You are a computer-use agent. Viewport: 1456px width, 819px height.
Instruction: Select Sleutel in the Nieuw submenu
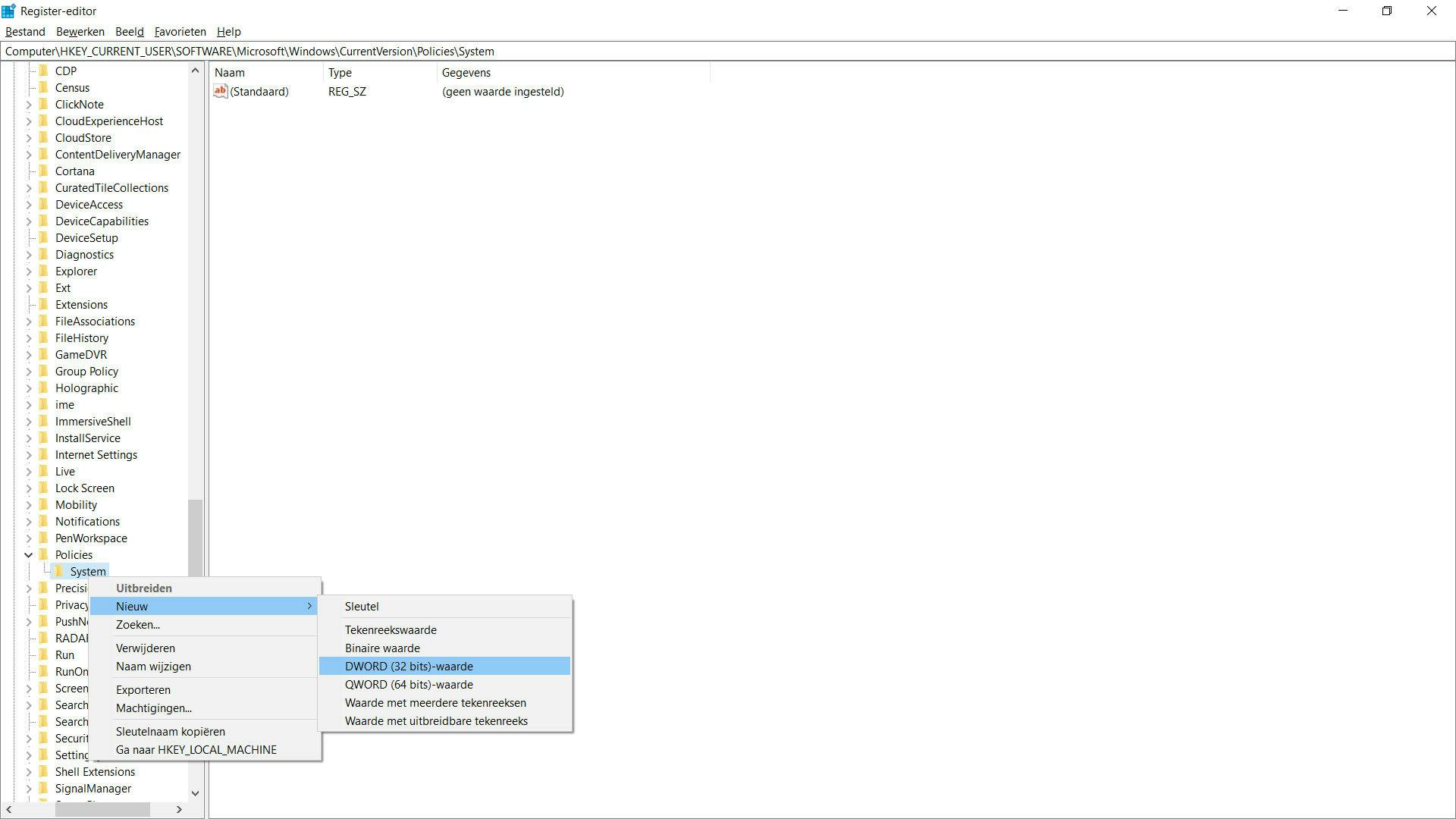tap(362, 606)
